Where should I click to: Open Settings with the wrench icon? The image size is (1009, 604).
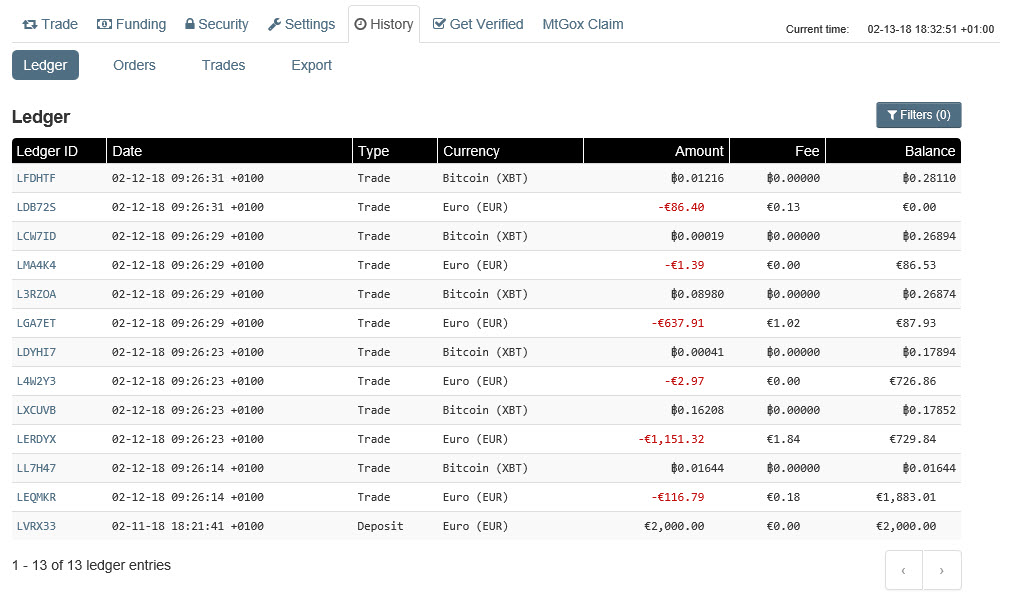pos(301,24)
